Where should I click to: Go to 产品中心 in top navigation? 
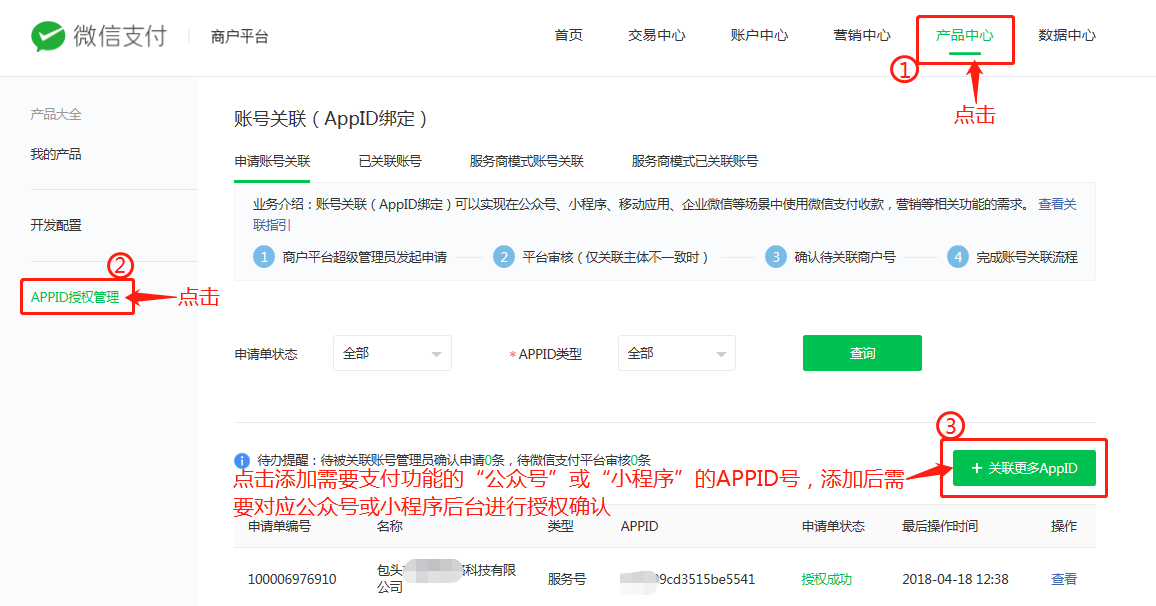click(x=964, y=35)
